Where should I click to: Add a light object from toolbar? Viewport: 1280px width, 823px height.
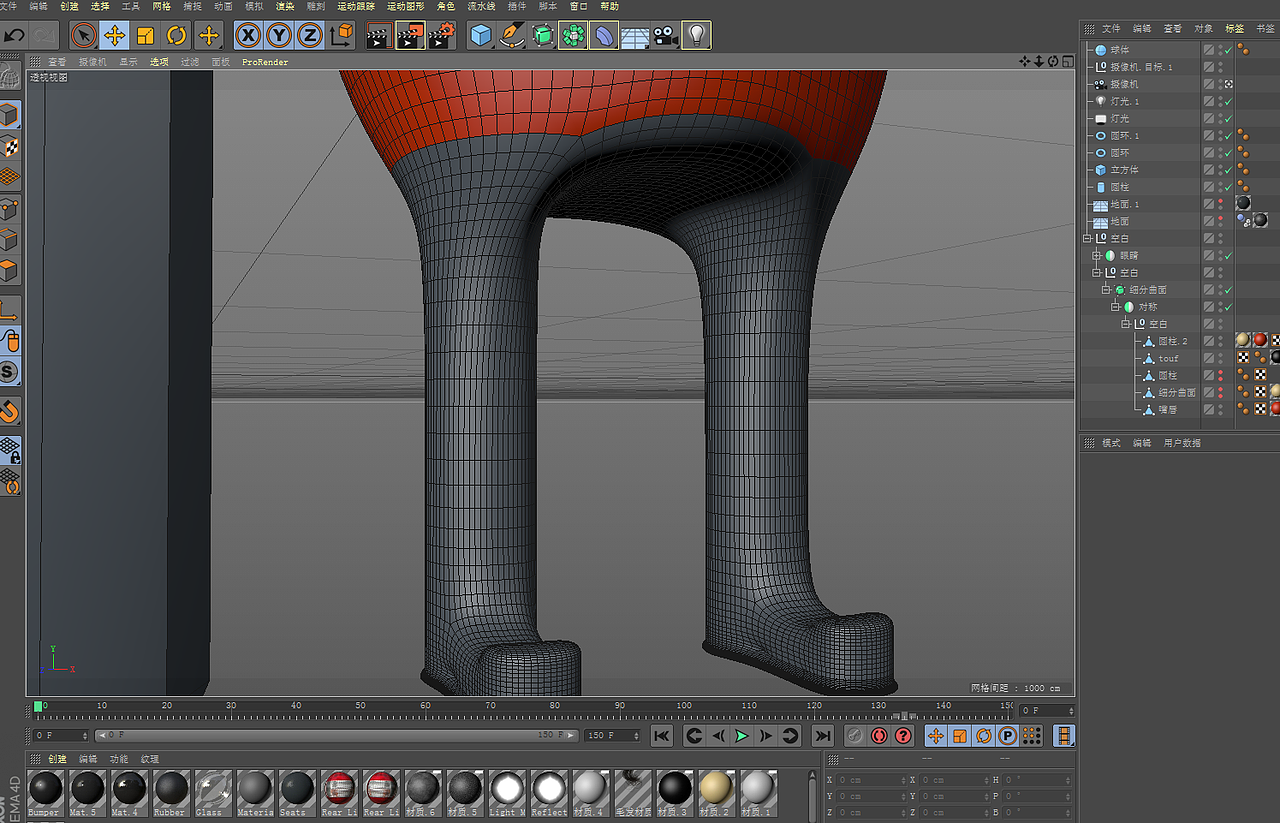click(696, 36)
